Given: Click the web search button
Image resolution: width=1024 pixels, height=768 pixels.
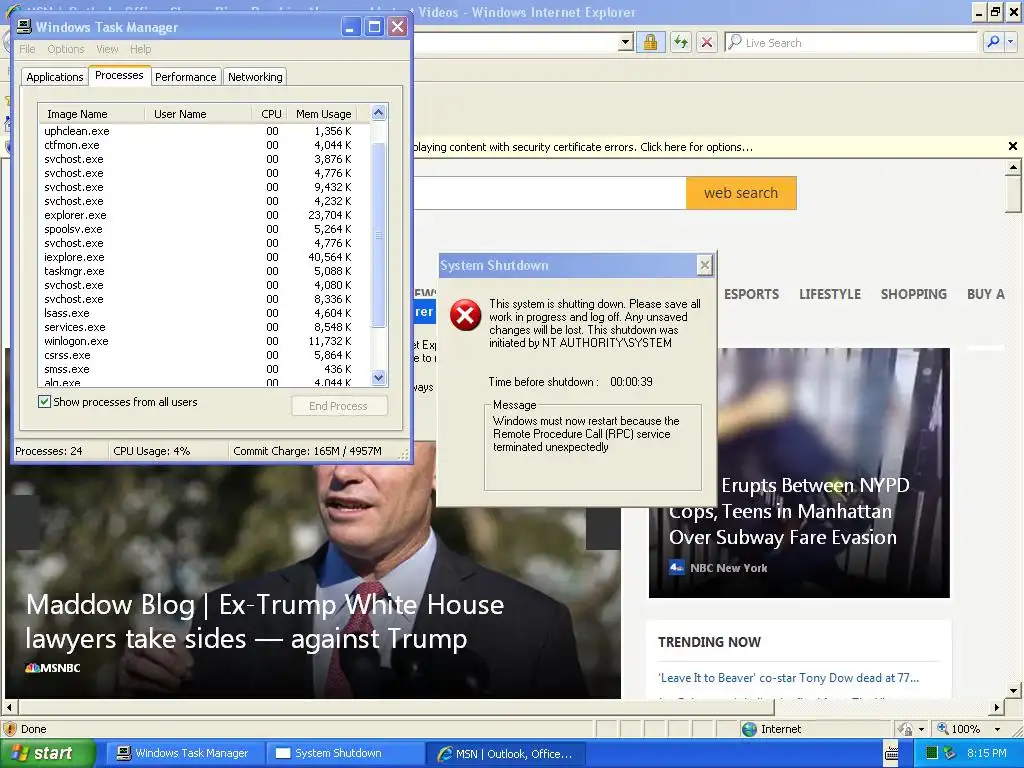Looking at the screenshot, I should point(741,193).
